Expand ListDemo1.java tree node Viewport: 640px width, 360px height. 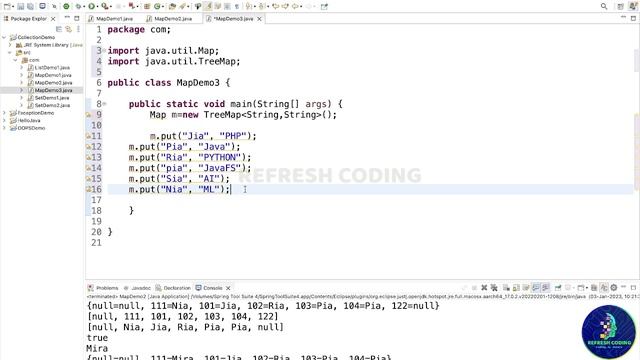pos(22,67)
